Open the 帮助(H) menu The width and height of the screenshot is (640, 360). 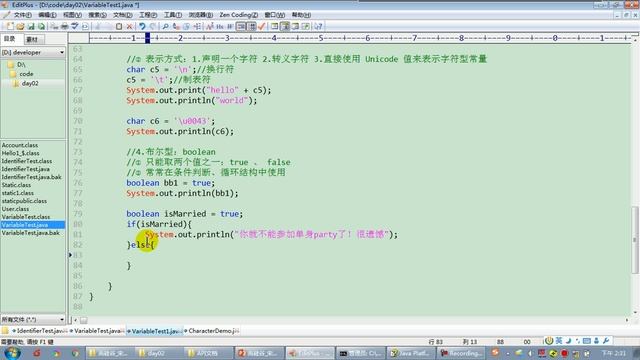click(301, 15)
